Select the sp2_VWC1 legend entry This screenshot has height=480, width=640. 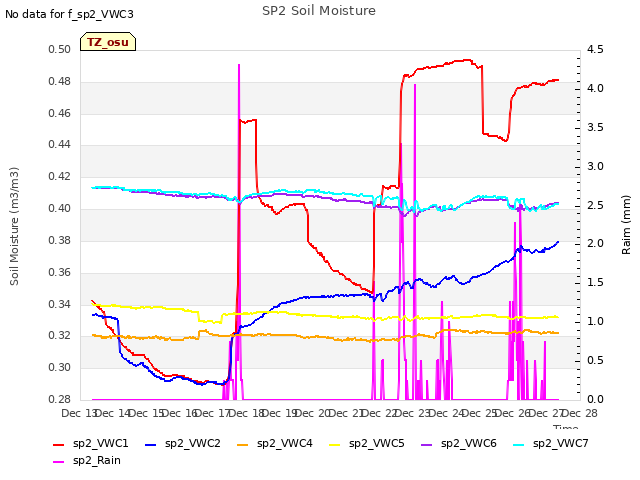[91, 444]
